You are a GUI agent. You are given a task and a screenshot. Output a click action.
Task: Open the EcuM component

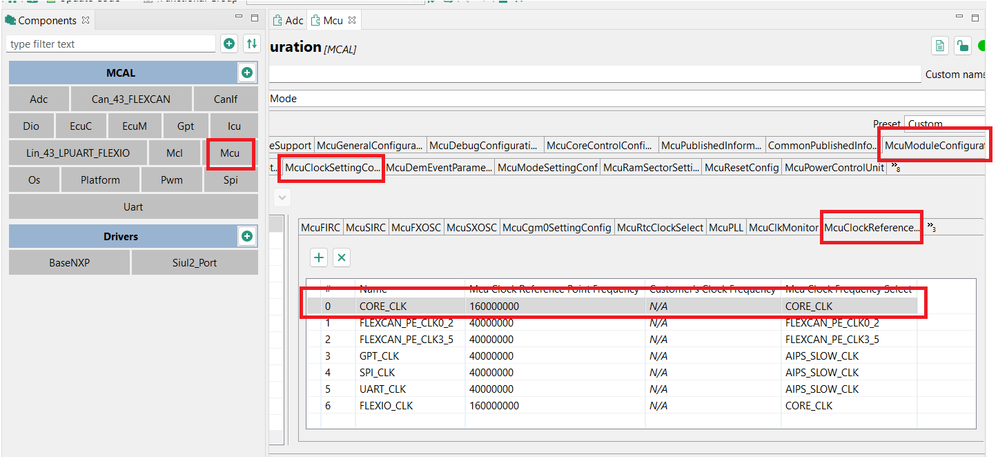coord(135,126)
